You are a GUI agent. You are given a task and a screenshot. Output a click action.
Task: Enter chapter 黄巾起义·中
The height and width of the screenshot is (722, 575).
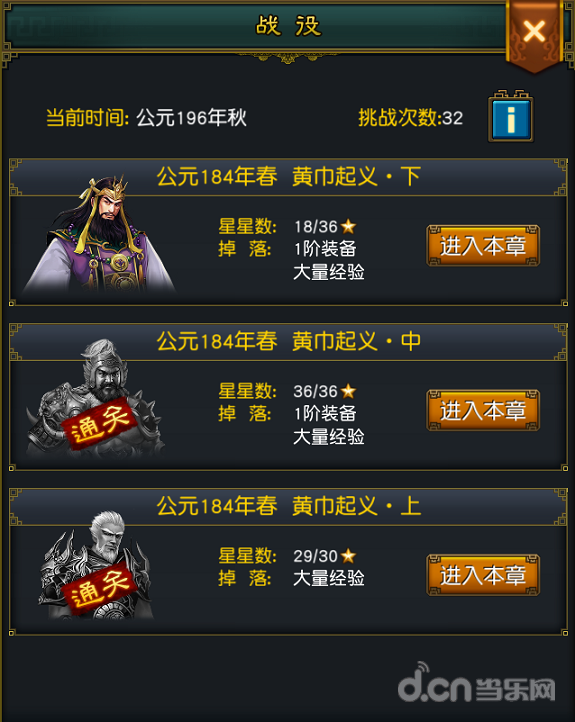coord(483,410)
